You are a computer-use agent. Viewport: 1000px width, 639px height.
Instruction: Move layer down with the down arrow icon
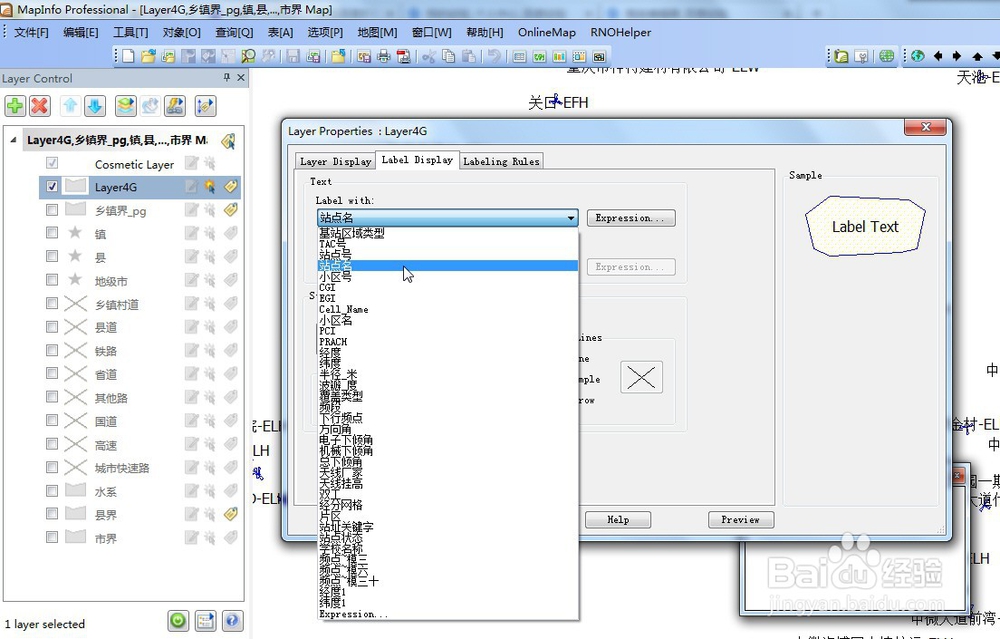coord(95,105)
